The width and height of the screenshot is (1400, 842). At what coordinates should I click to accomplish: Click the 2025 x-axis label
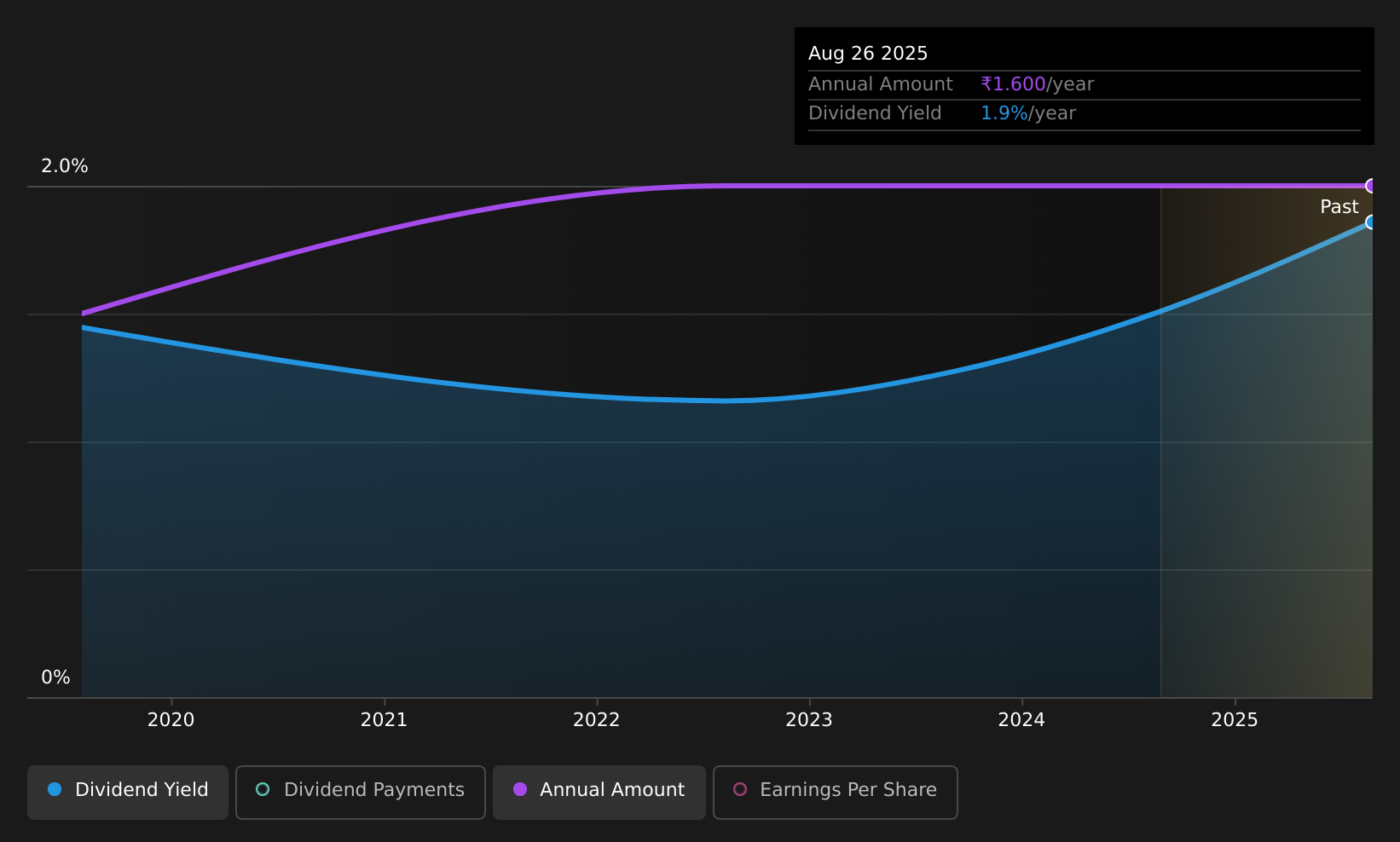point(1235,720)
